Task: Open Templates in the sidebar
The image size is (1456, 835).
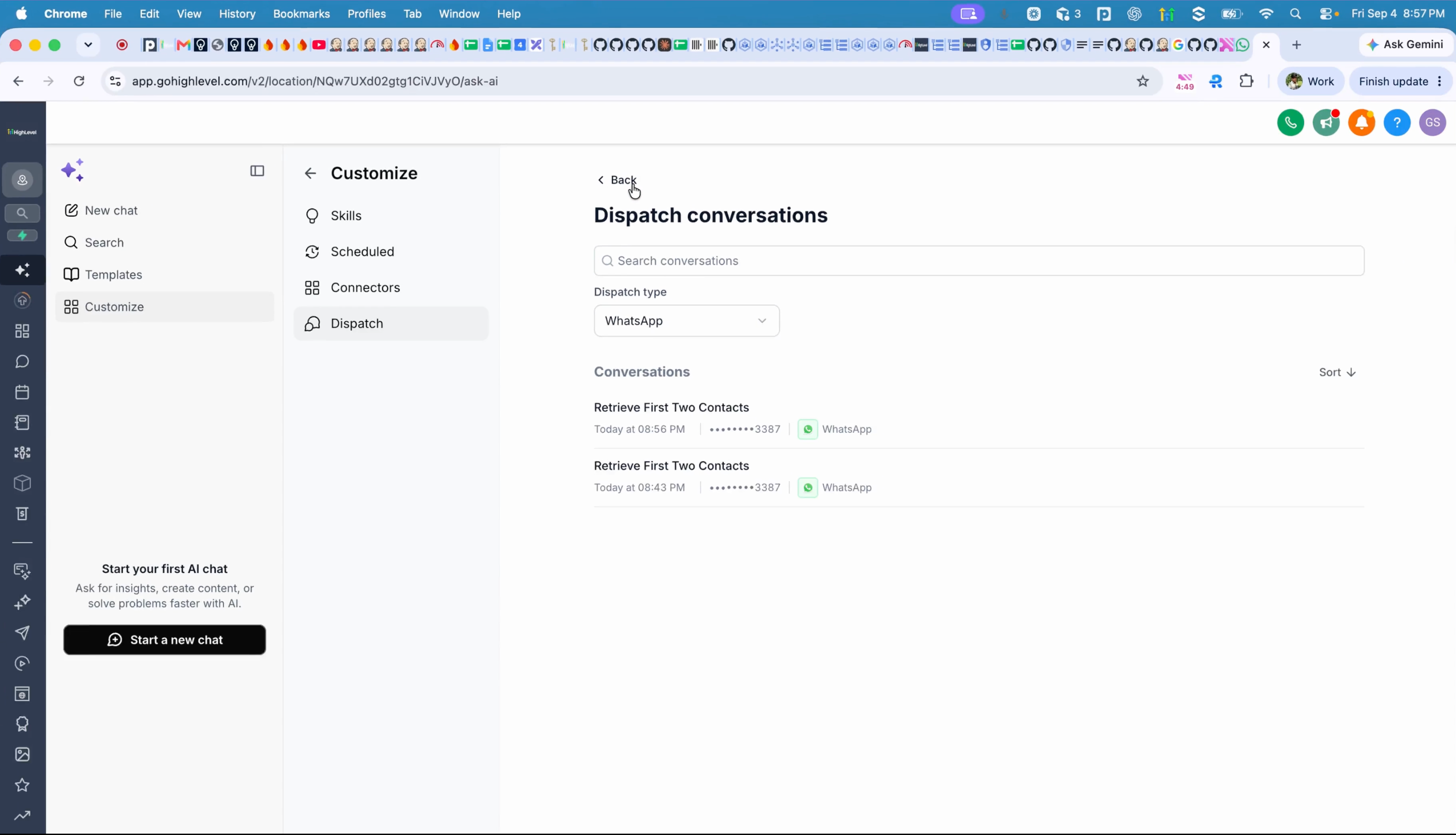Action: click(x=165, y=275)
